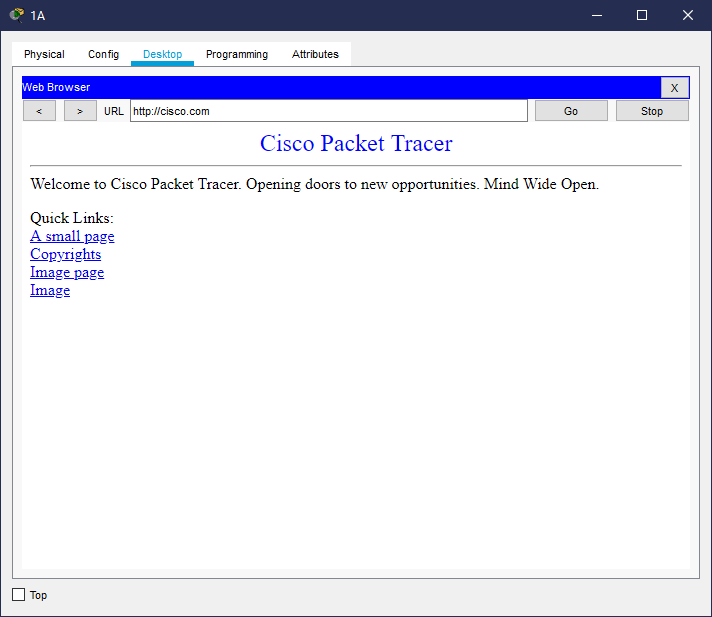The width and height of the screenshot is (712, 617).
Task: Click the Go button
Action: pos(571,111)
